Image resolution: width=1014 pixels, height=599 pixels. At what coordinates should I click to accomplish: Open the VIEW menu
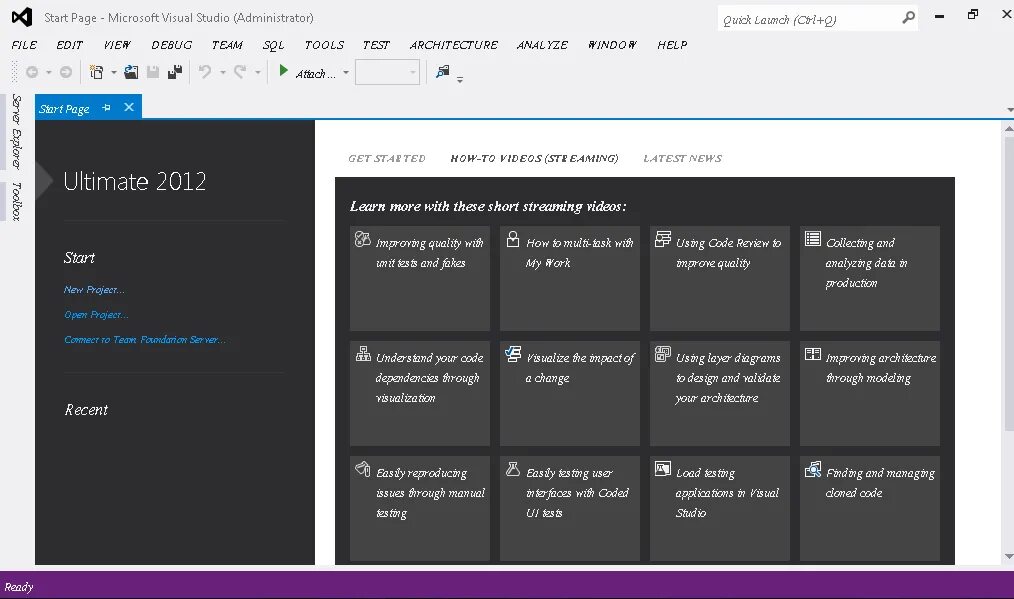click(x=117, y=45)
